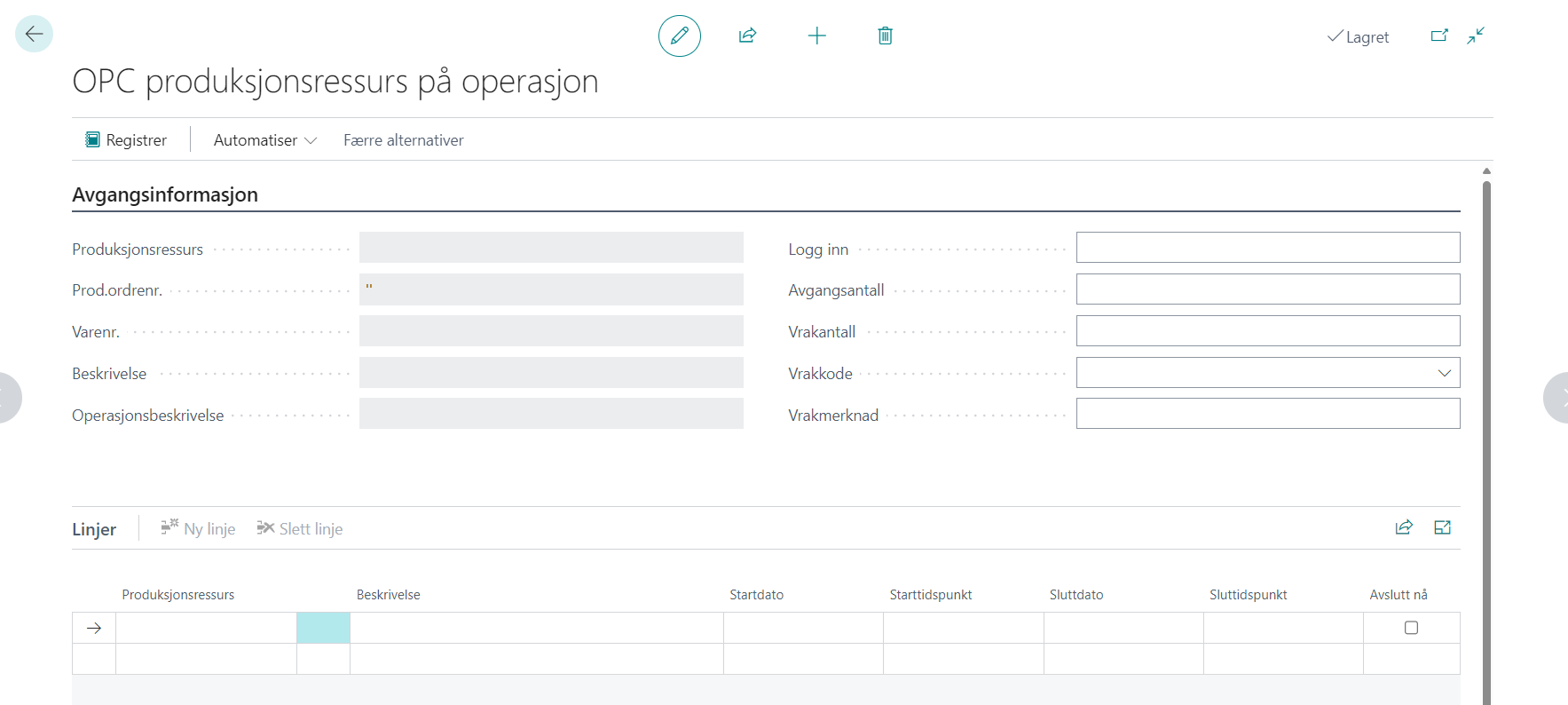The width and height of the screenshot is (1568, 705).
Task: Click the trash delete icon
Action: coord(885,36)
